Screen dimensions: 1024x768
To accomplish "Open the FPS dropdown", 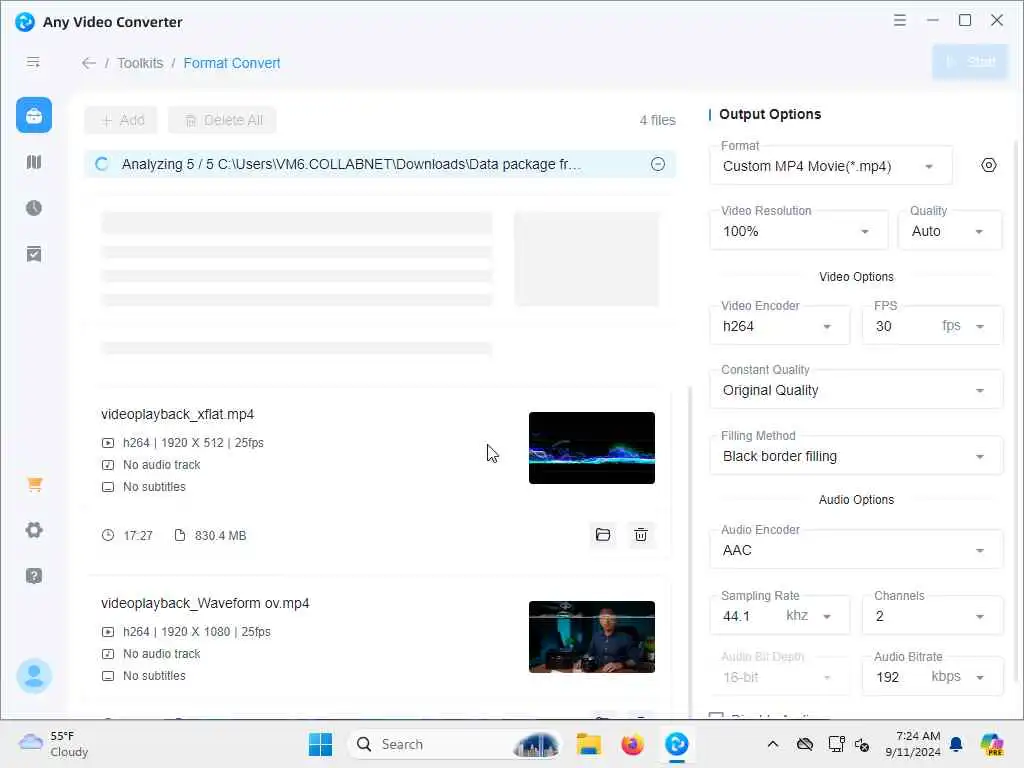I will 932,326.
